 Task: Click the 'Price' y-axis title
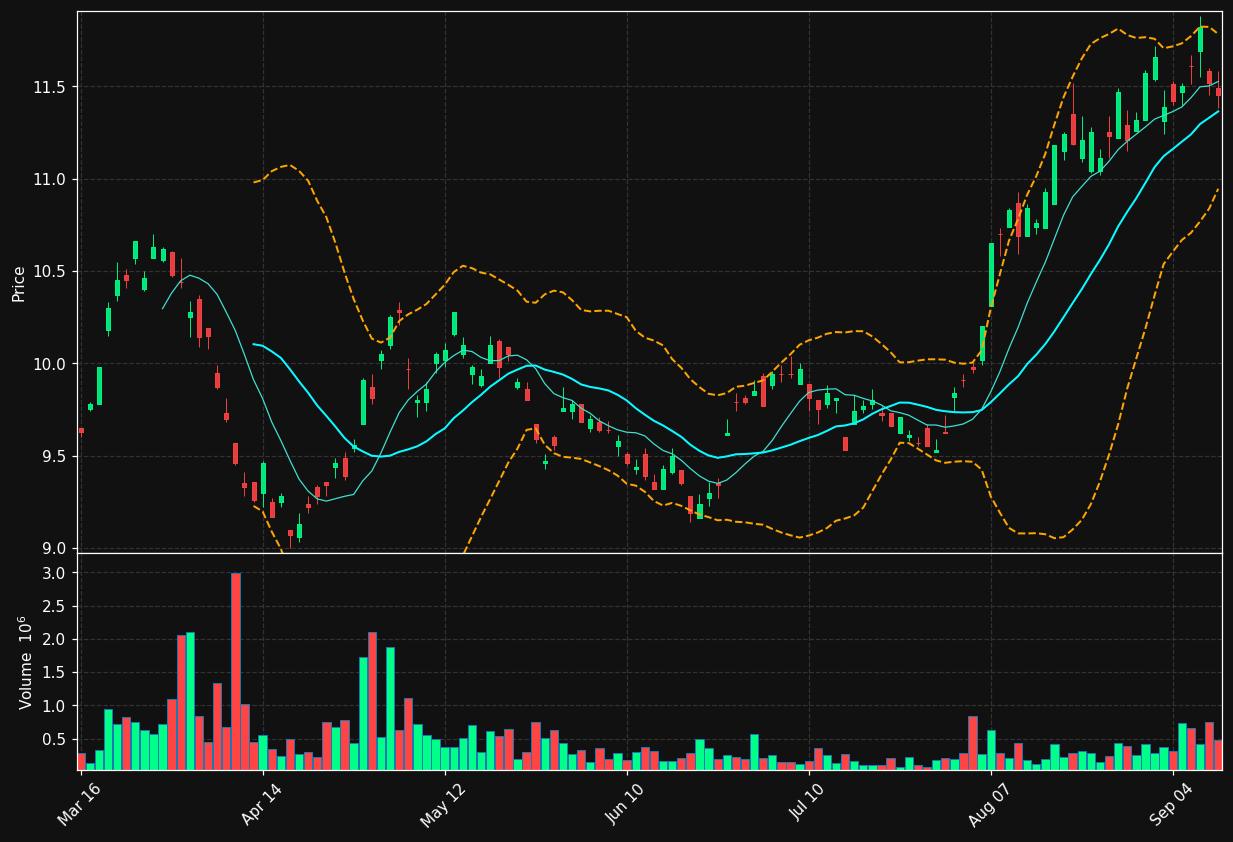tap(19, 283)
